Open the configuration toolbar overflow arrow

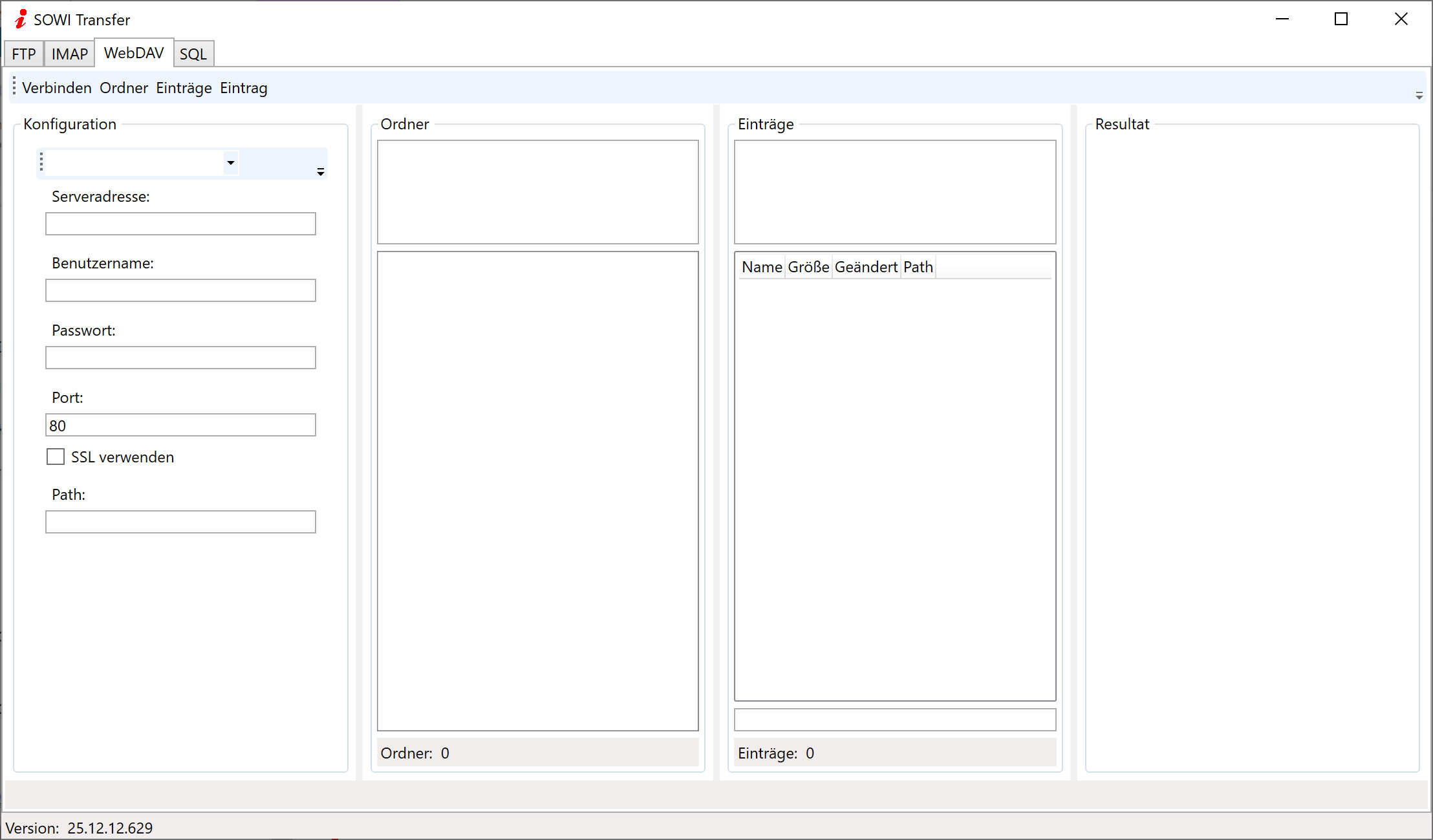(x=320, y=172)
